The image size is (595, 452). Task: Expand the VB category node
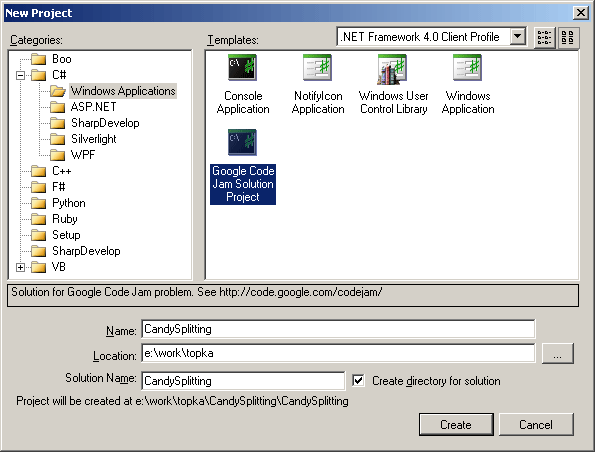point(20,268)
